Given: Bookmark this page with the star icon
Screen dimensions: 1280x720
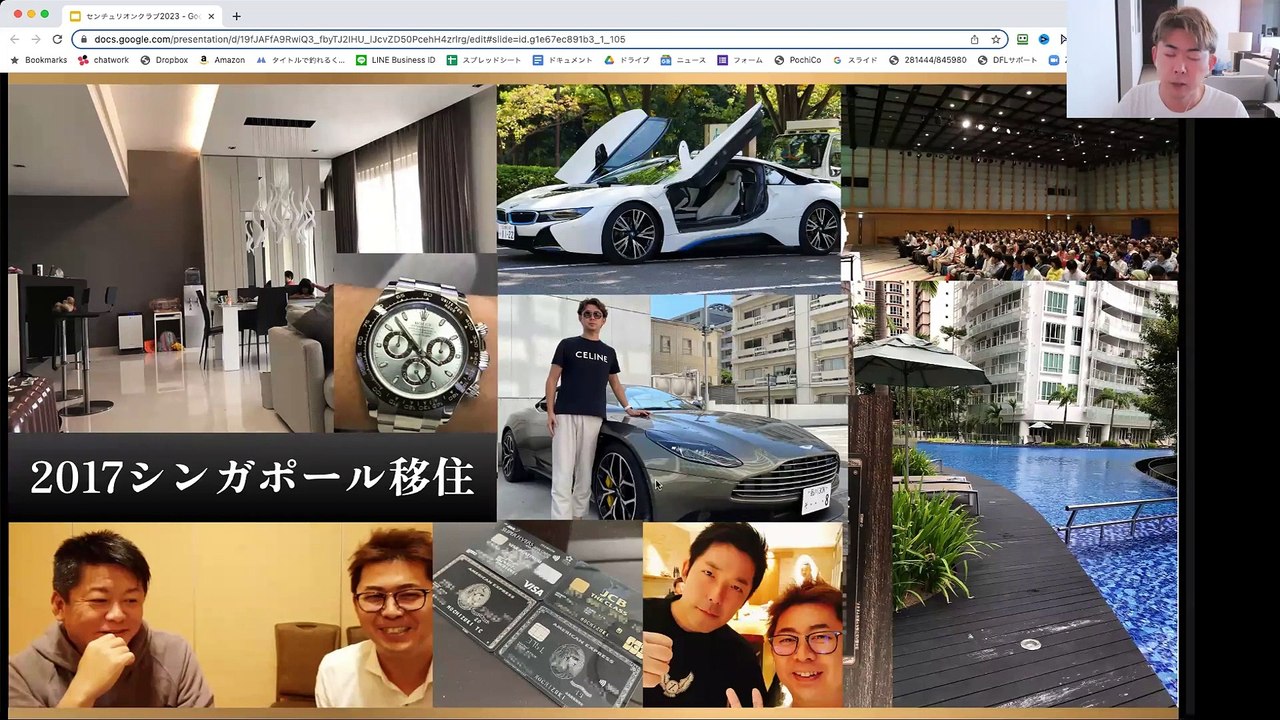Looking at the screenshot, I should coord(996,39).
